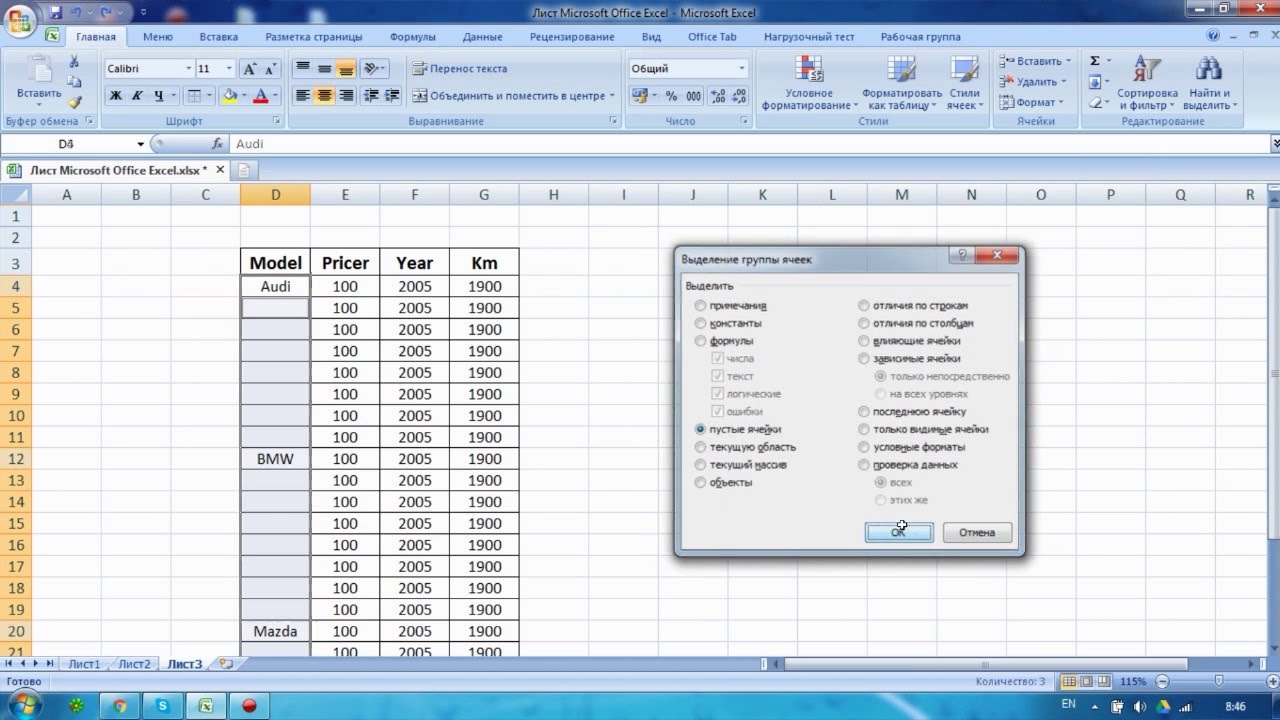
Task: Click the increase decimal icon
Action: pyautogui.click(x=718, y=96)
